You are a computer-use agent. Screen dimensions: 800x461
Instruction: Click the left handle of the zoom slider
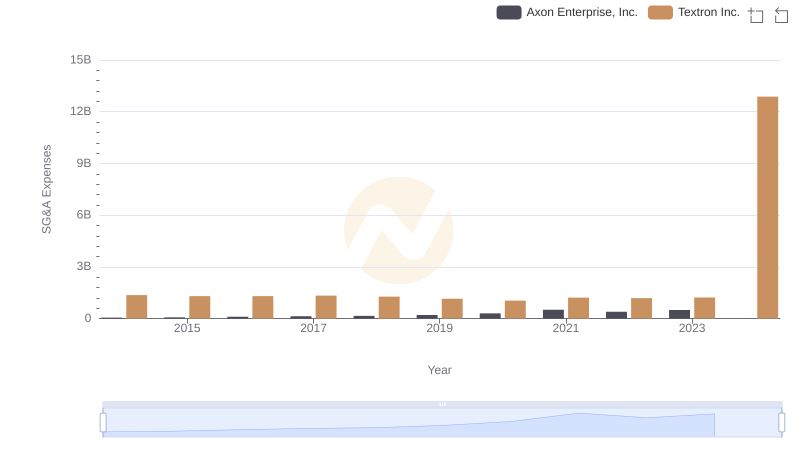pos(103,423)
